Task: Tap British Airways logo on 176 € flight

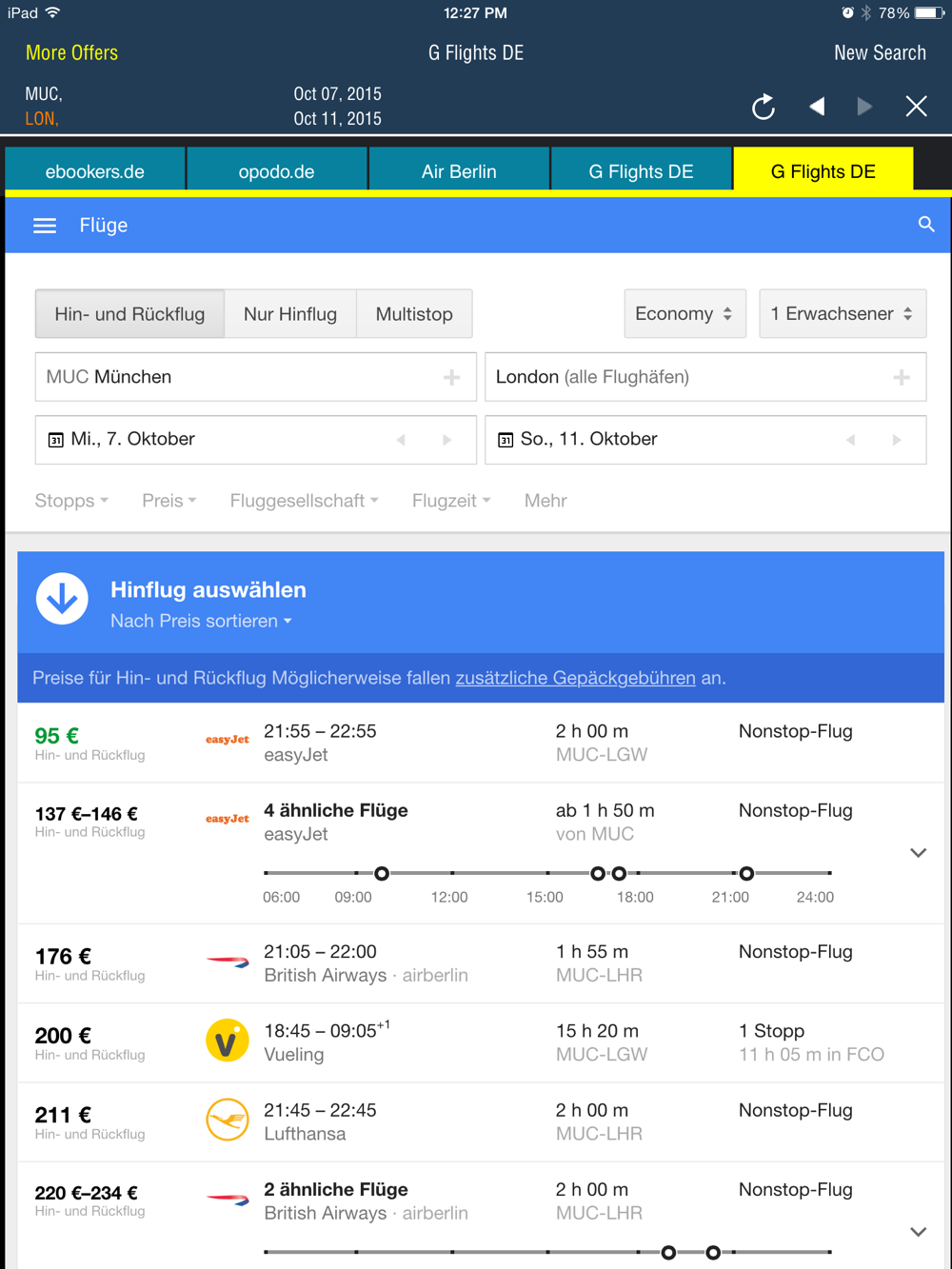Action: tap(228, 962)
